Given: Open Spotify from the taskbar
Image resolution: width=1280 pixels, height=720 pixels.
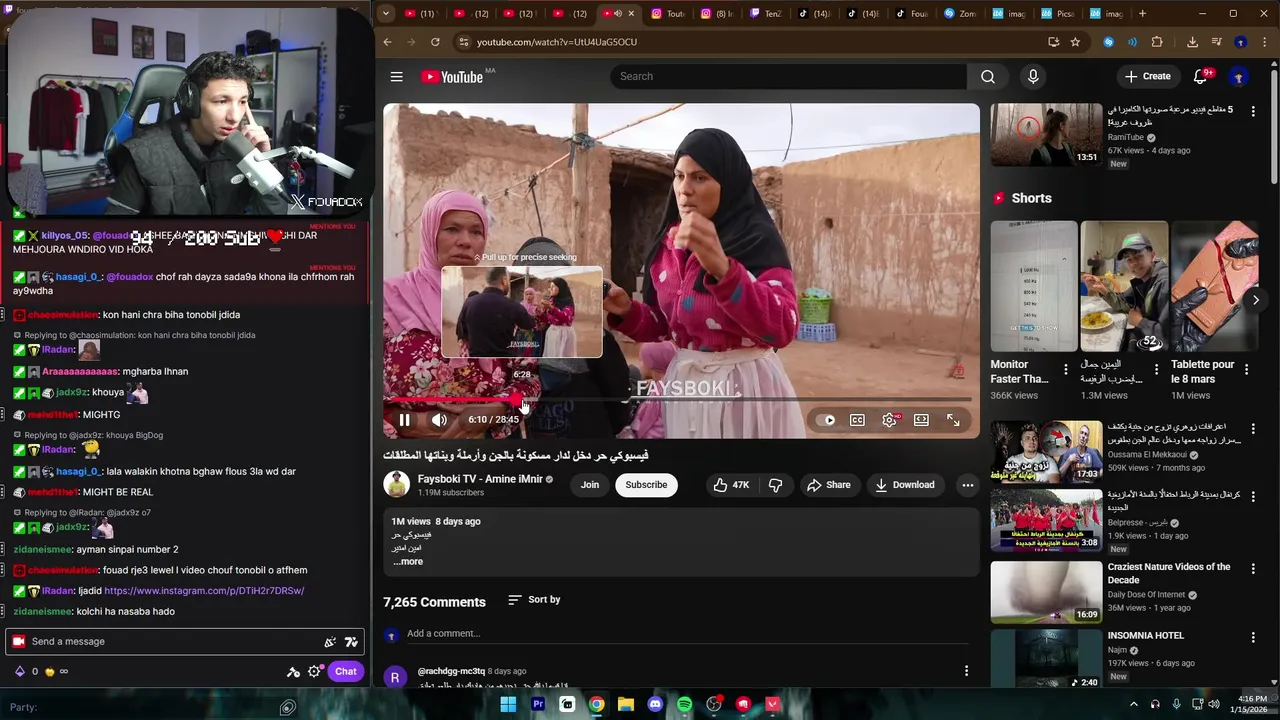Looking at the screenshot, I should click(684, 705).
